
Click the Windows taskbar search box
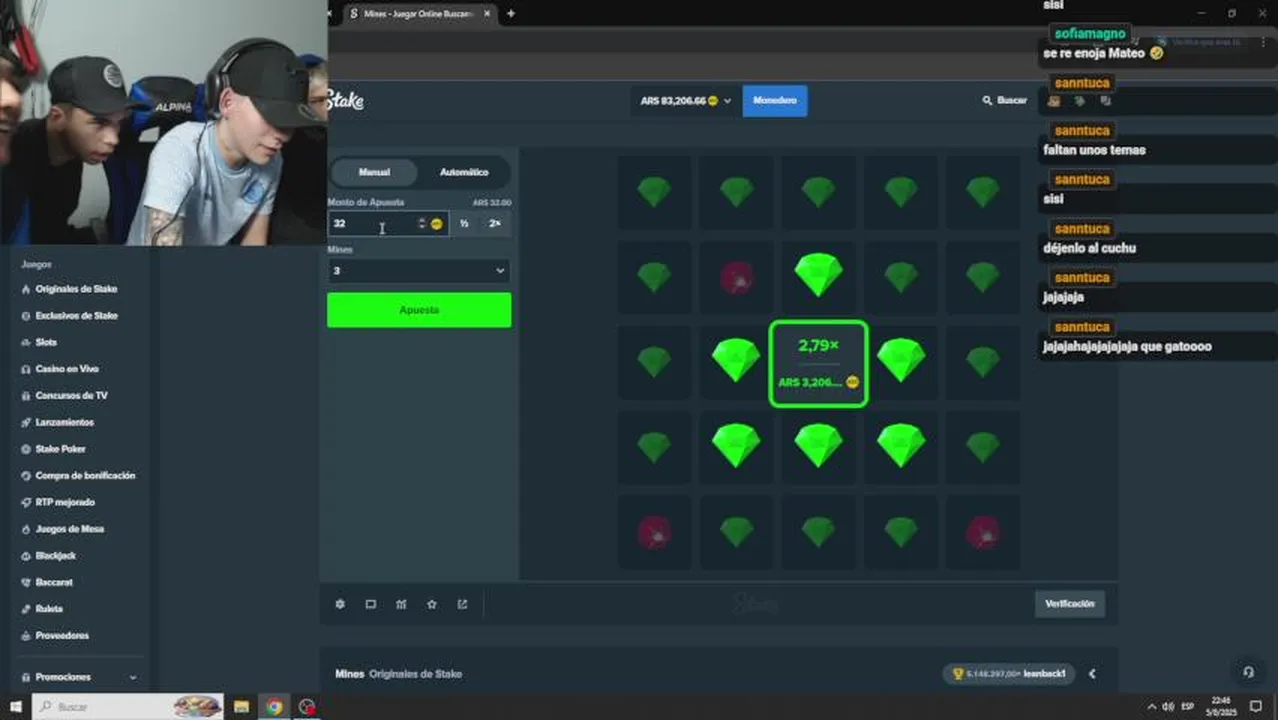pos(129,706)
